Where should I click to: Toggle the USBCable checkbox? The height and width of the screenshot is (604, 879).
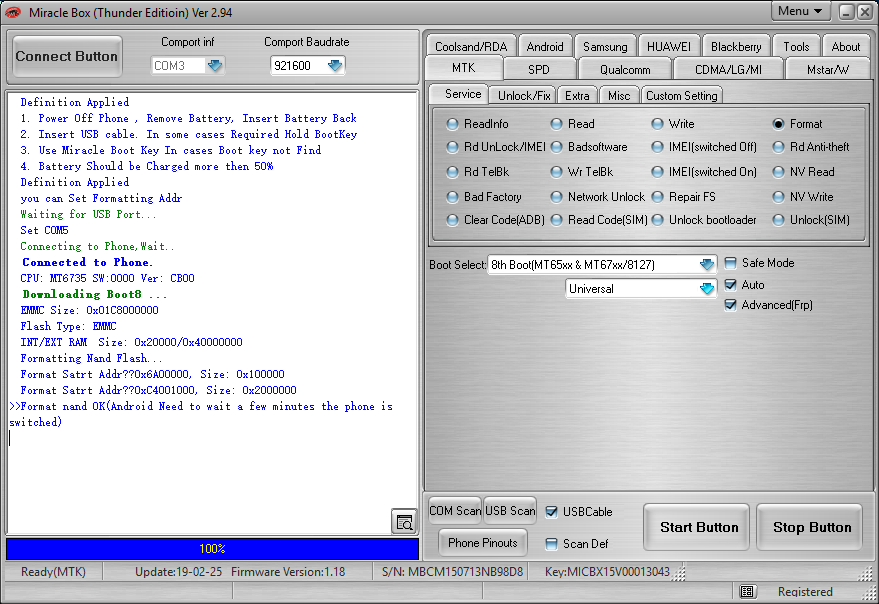pyautogui.click(x=552, y=511)
